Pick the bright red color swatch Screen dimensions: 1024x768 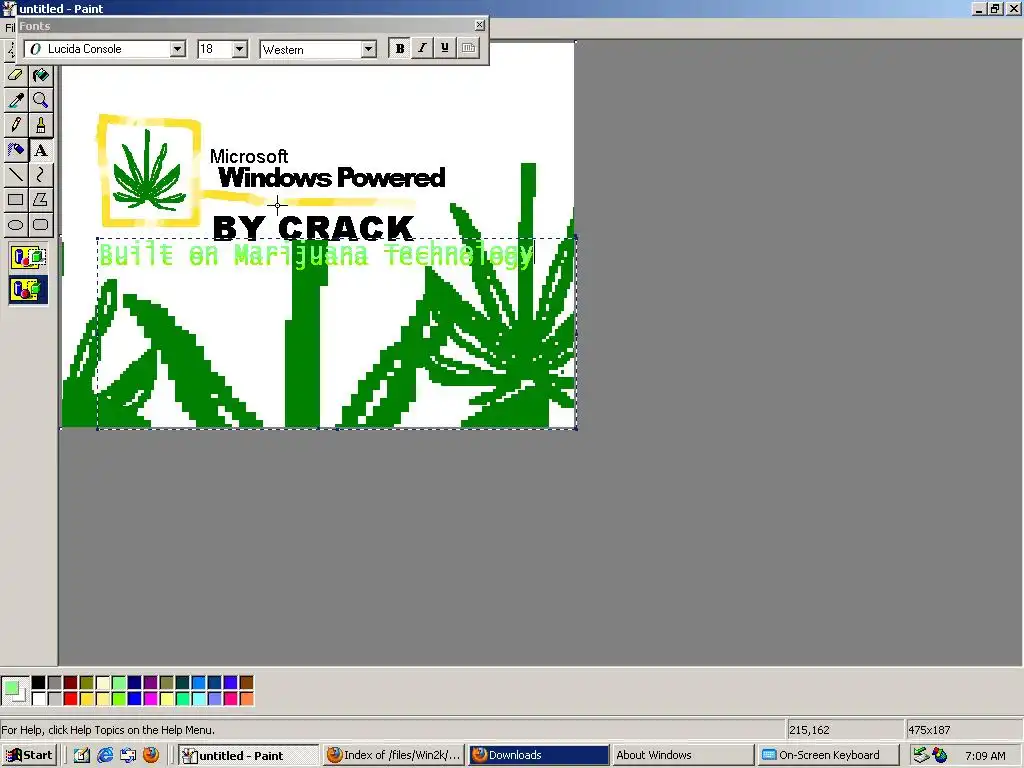point(71,699)
